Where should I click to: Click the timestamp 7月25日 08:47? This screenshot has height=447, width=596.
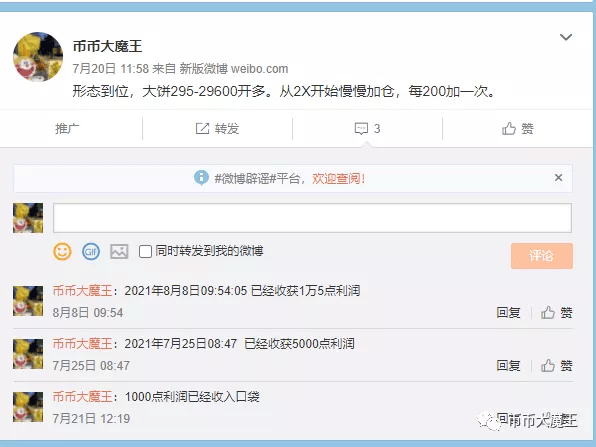click(91, 366)
